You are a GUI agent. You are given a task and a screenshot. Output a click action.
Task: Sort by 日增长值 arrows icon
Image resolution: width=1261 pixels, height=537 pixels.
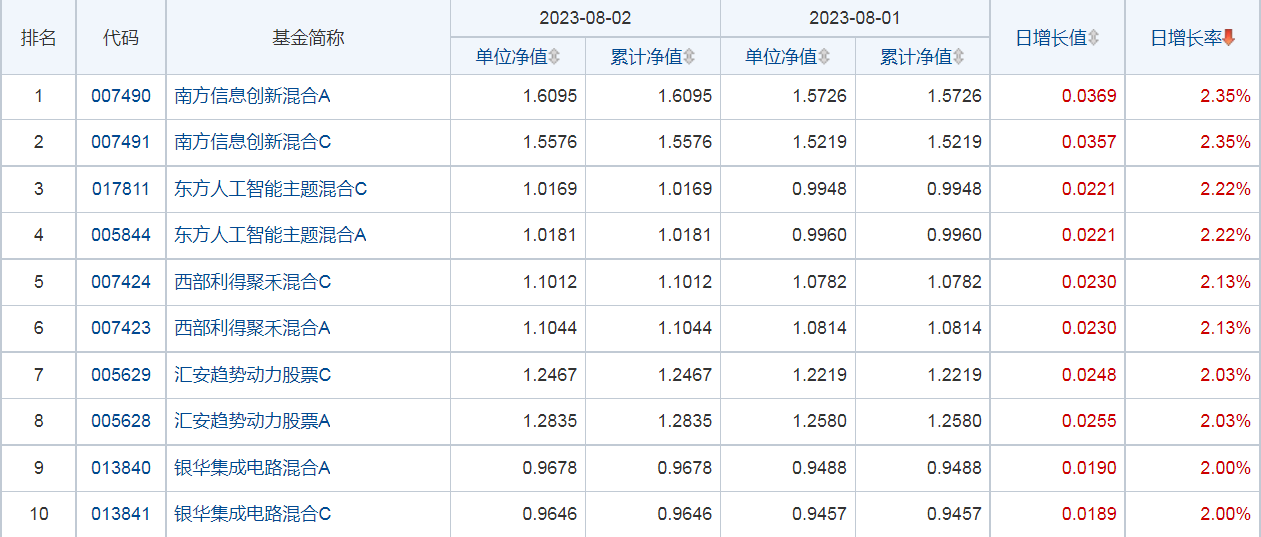(1094, 38)
